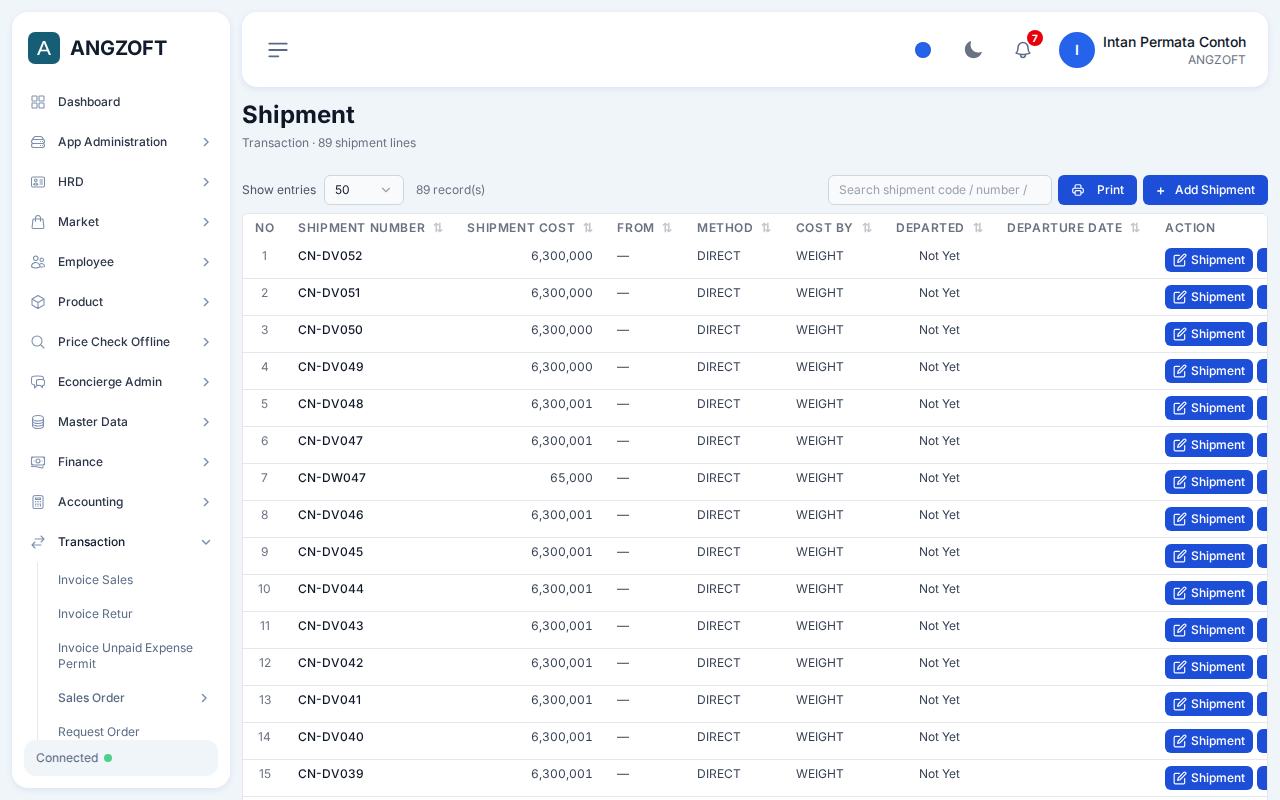Expand Sales Order submenu chevron

pyautogui.click(x=204, y=698)
